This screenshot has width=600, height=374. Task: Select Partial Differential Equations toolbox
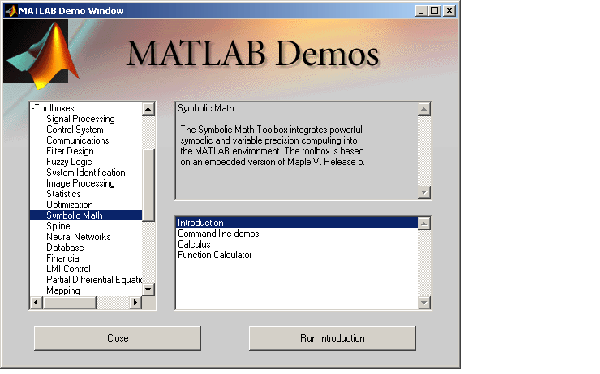[94, 279]
